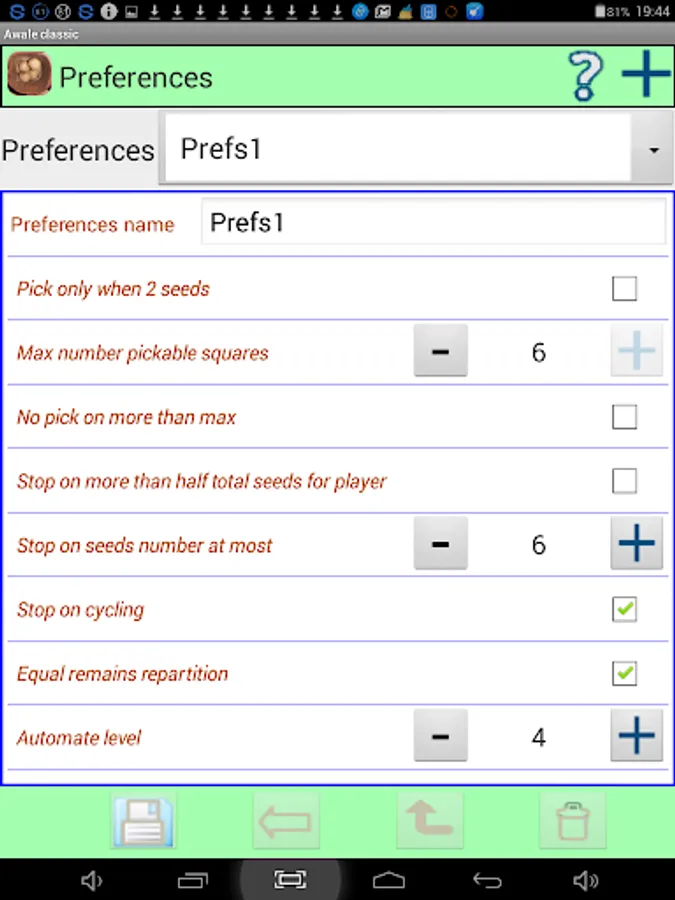
Task: Edit the Preferences name text field
Action: click(x=433, y=223)
